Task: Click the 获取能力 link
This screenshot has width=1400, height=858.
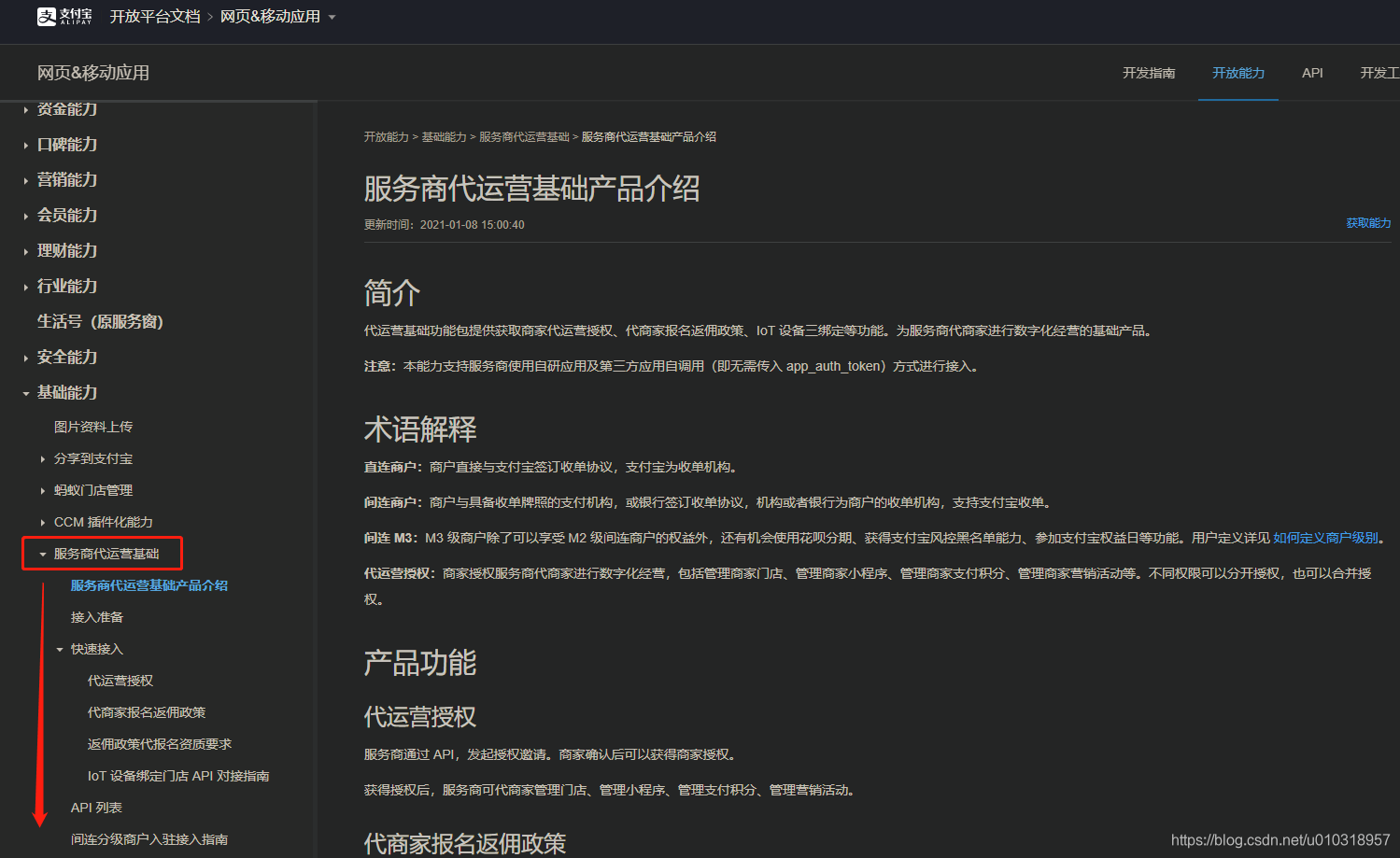Action: tap(1368, 223)
